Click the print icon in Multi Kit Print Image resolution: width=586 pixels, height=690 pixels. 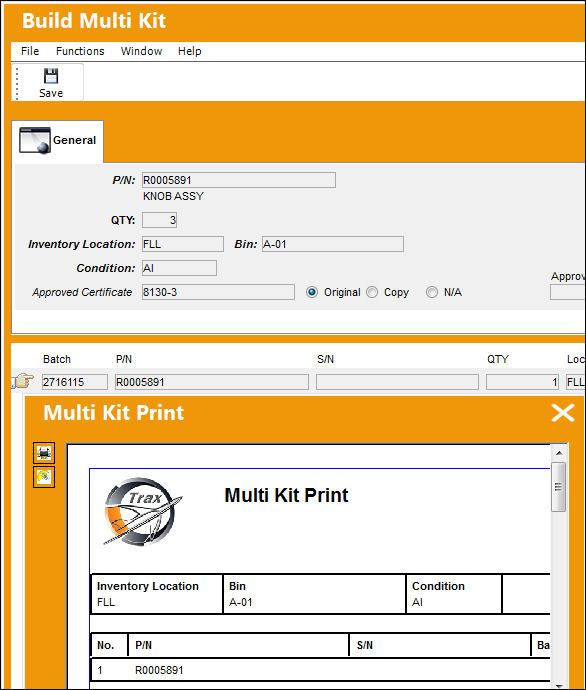tap(44, 453)
